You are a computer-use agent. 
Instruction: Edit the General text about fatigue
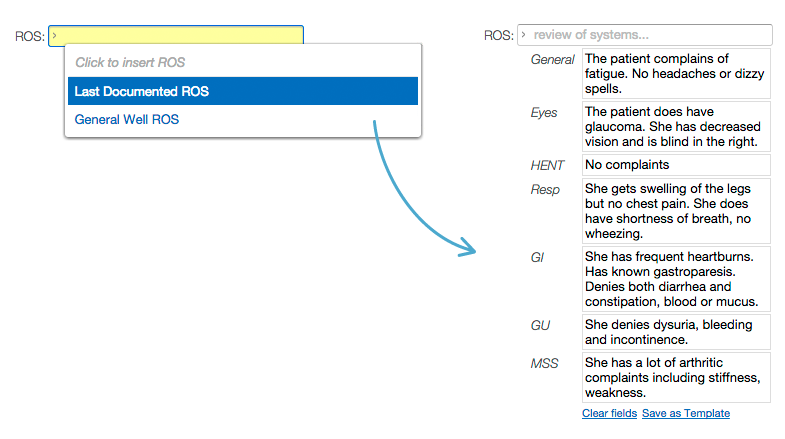tap(676, 74)
